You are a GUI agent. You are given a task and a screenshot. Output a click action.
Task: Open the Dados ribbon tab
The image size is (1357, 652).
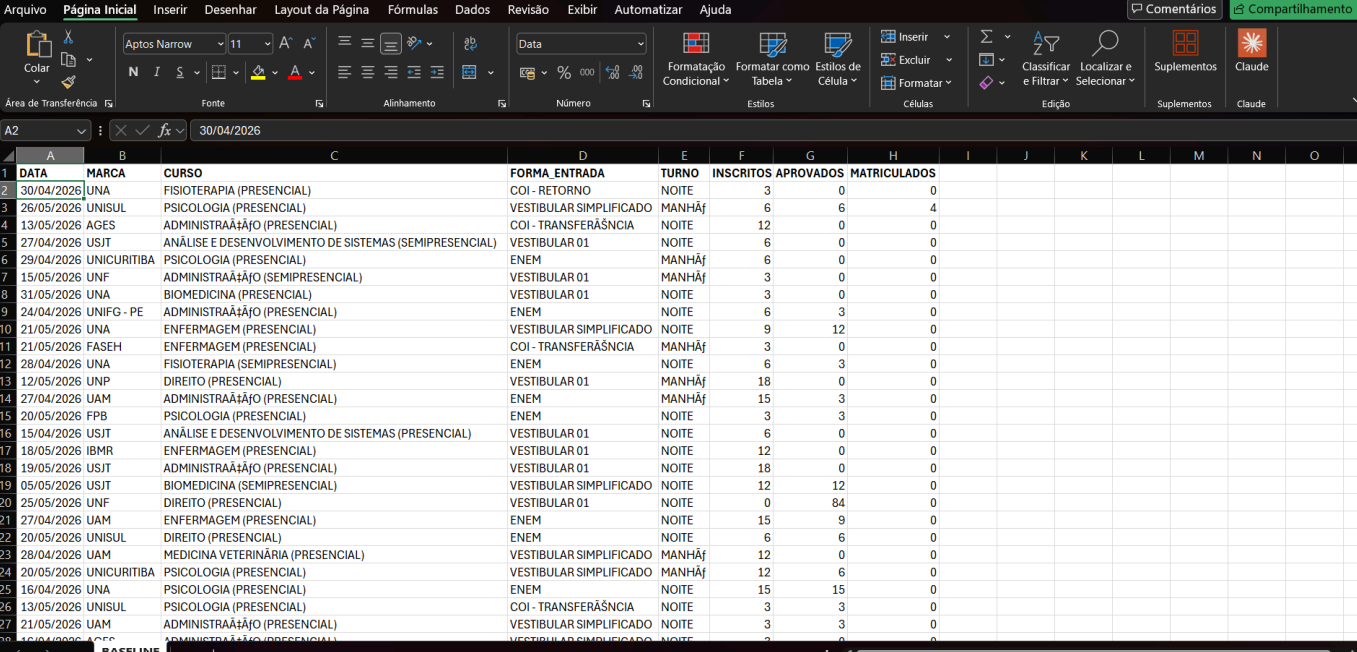click(472, 10)
